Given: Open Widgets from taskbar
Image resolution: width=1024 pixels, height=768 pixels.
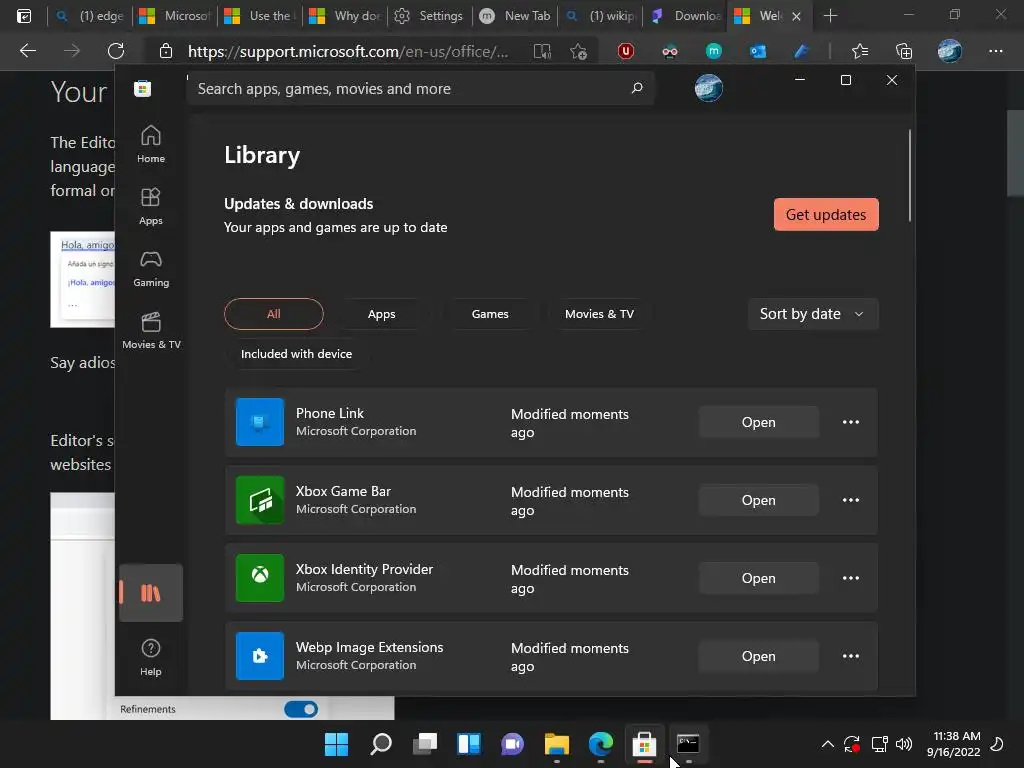Looking at the screenshot, I should click(469, 744).
